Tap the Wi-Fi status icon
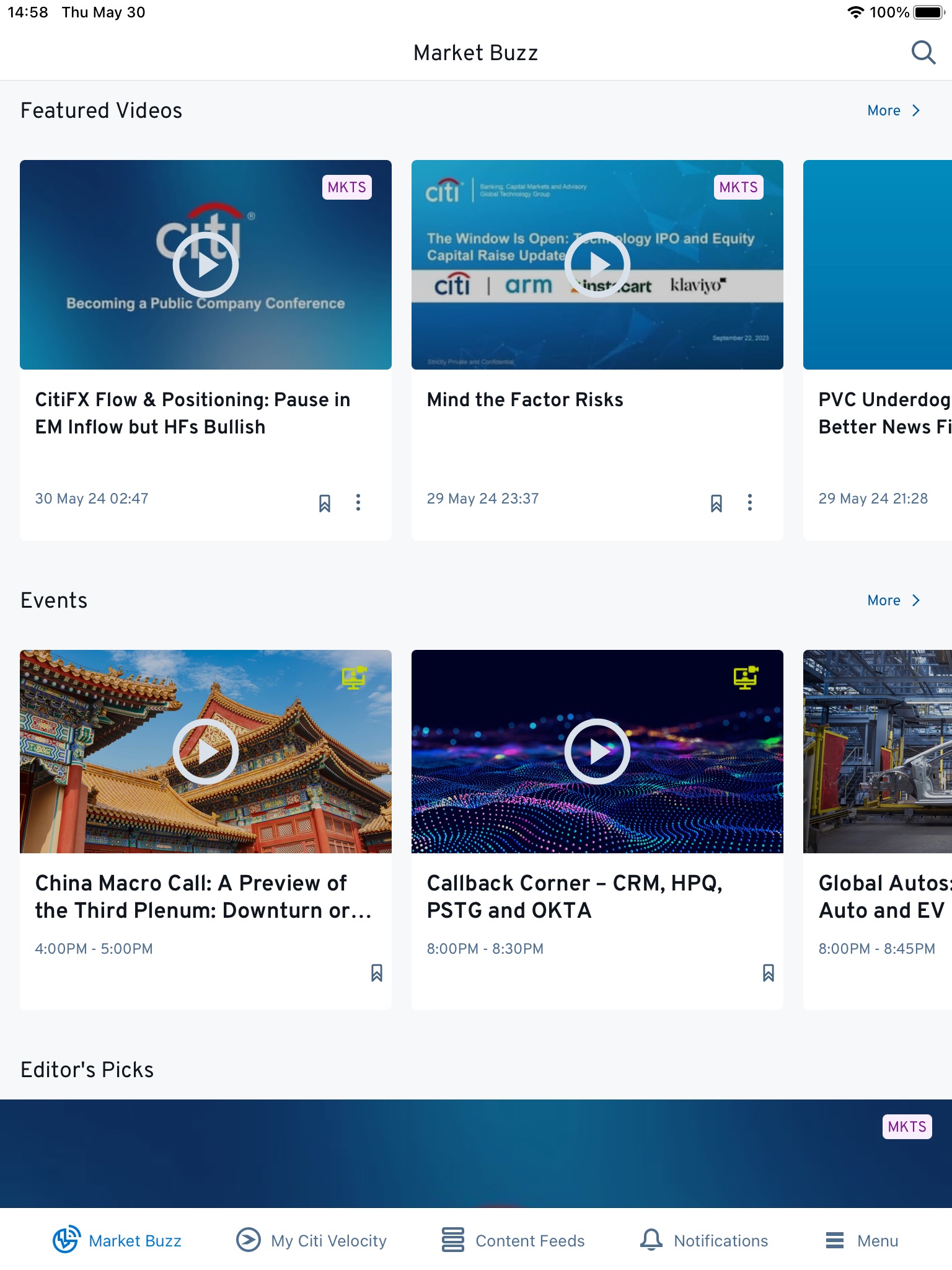952x1270 pixels. pos(856,12)
